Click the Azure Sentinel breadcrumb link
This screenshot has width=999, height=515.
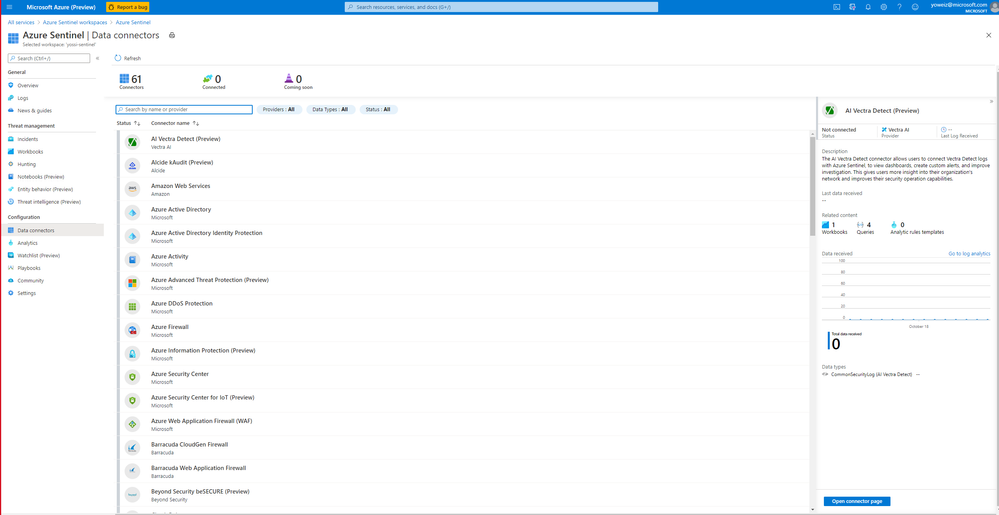tap(133, 22)
